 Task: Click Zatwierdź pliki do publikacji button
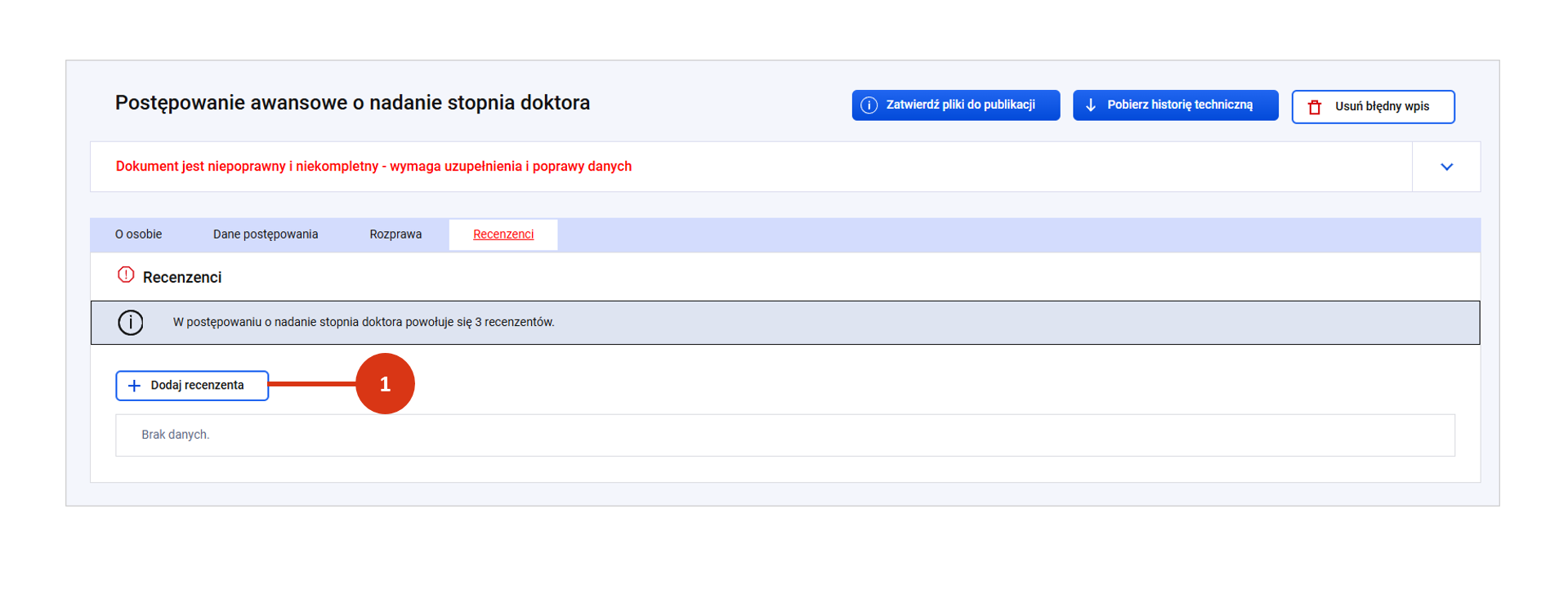click(956, 105)
